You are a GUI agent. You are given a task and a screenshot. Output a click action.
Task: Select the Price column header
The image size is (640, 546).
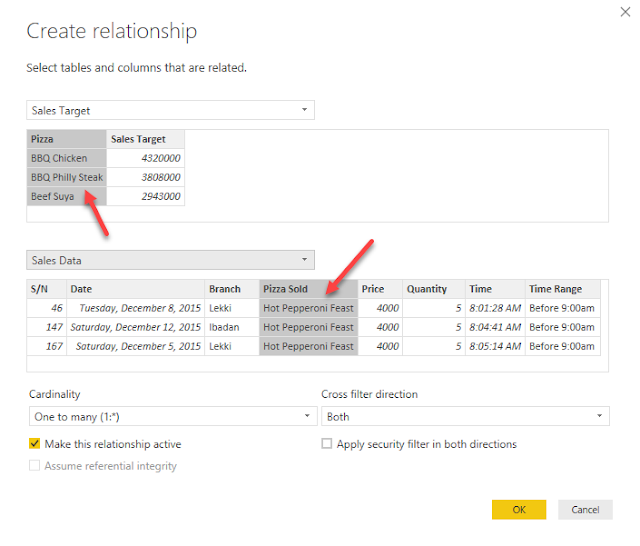(381, 289)
